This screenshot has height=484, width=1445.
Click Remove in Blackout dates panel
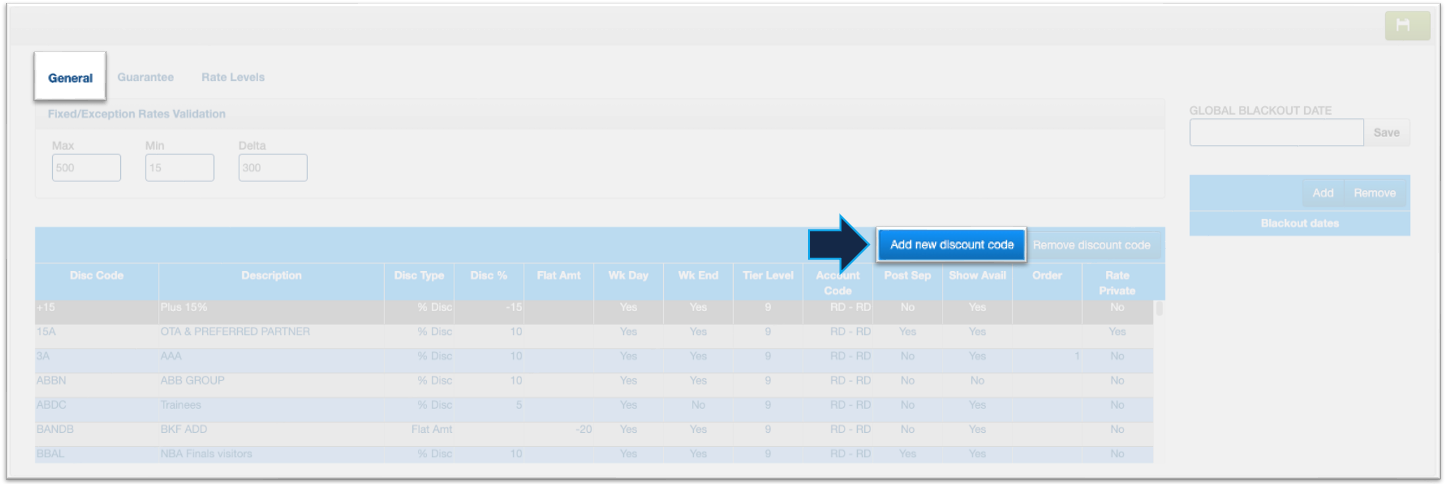[x=1374, y=193]
